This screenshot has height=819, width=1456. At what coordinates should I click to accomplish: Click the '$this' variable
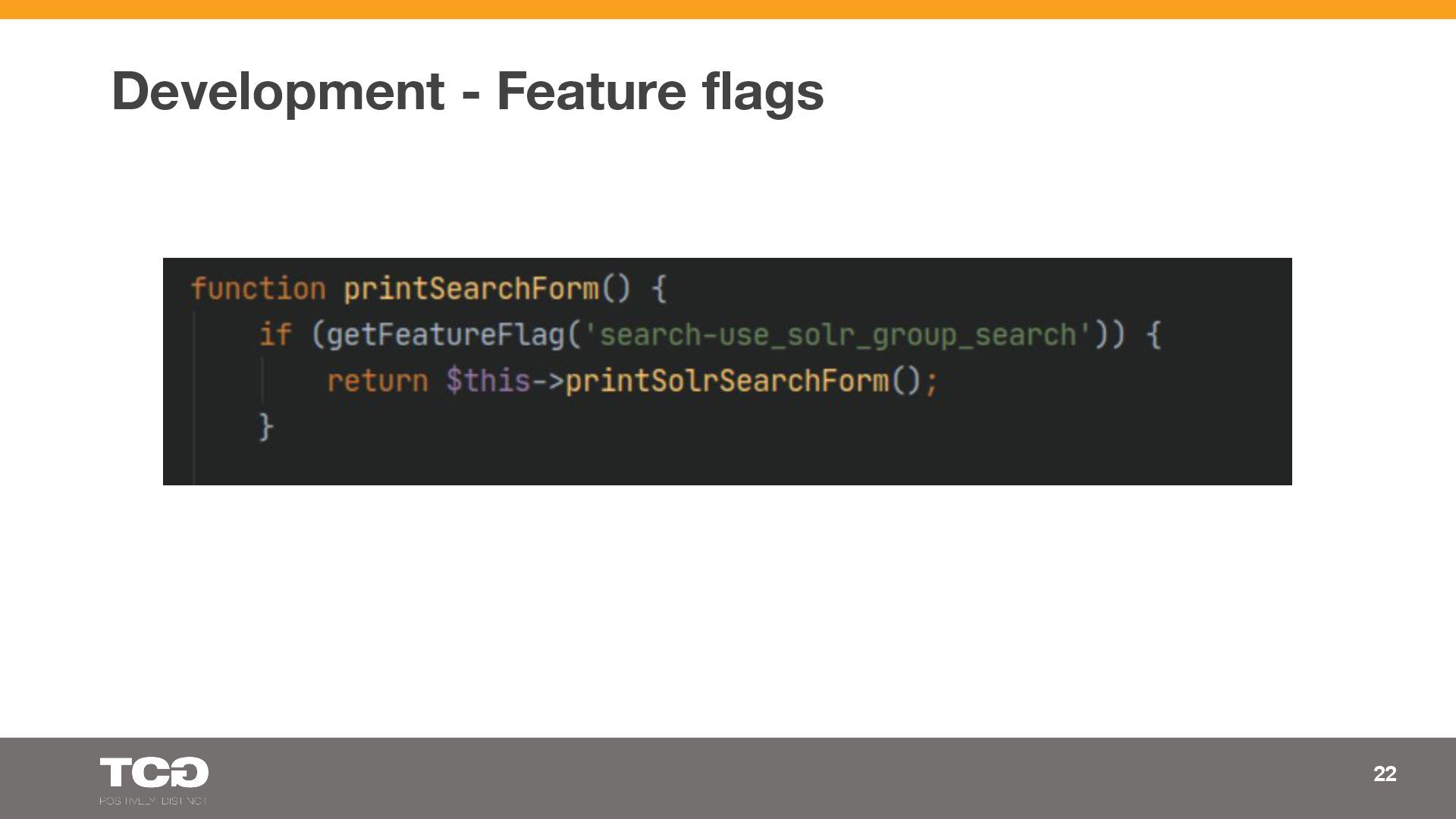click(488, 381)
